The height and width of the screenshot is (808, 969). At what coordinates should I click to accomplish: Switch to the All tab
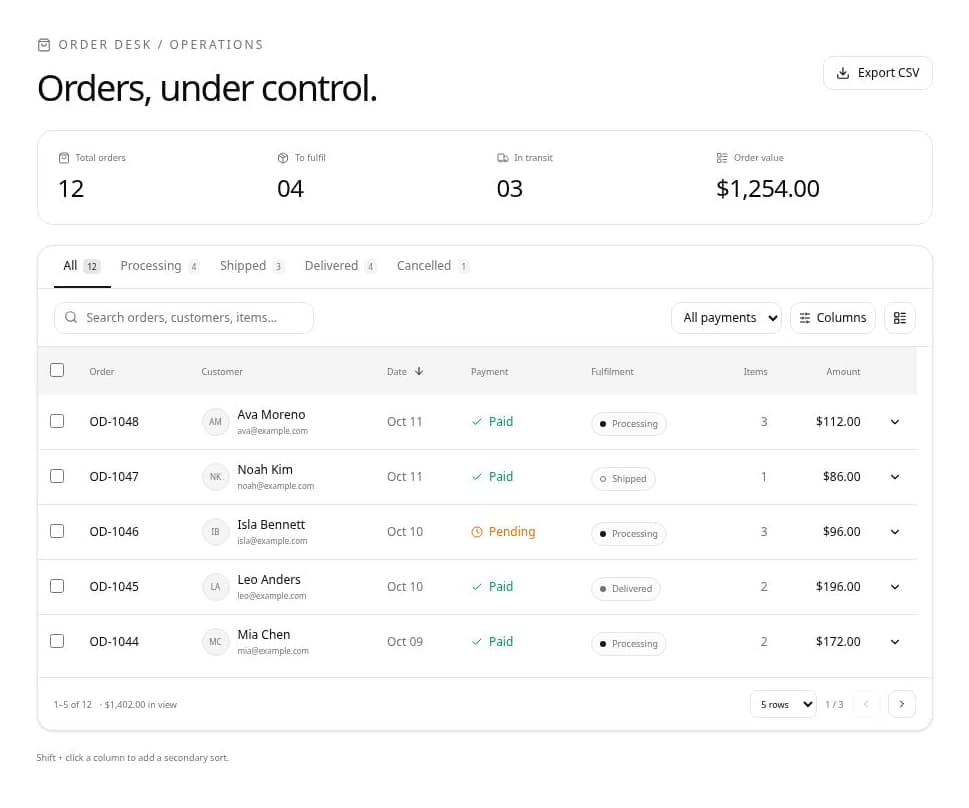[82, 266]
